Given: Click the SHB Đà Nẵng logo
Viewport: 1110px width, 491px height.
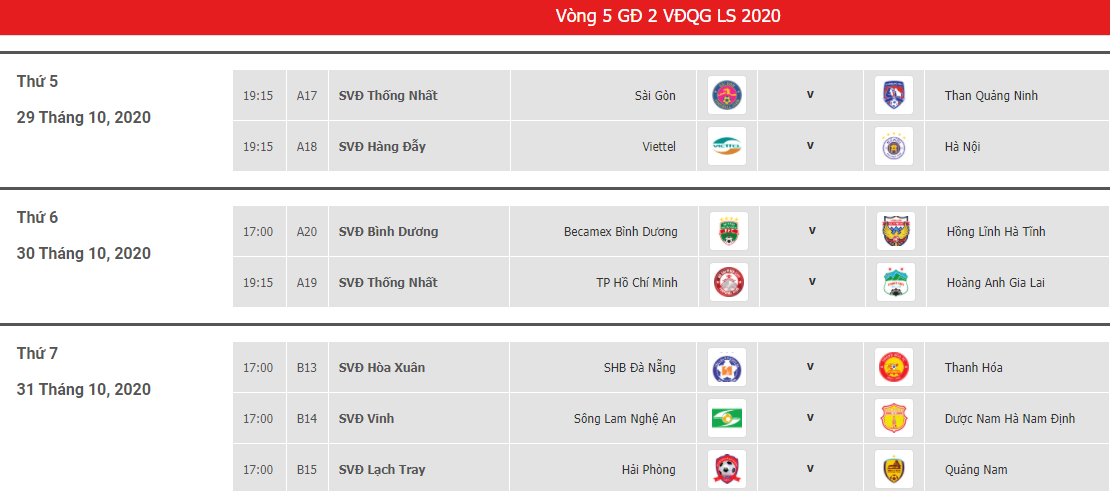Looking at the screenshot, I should (728, 367).
